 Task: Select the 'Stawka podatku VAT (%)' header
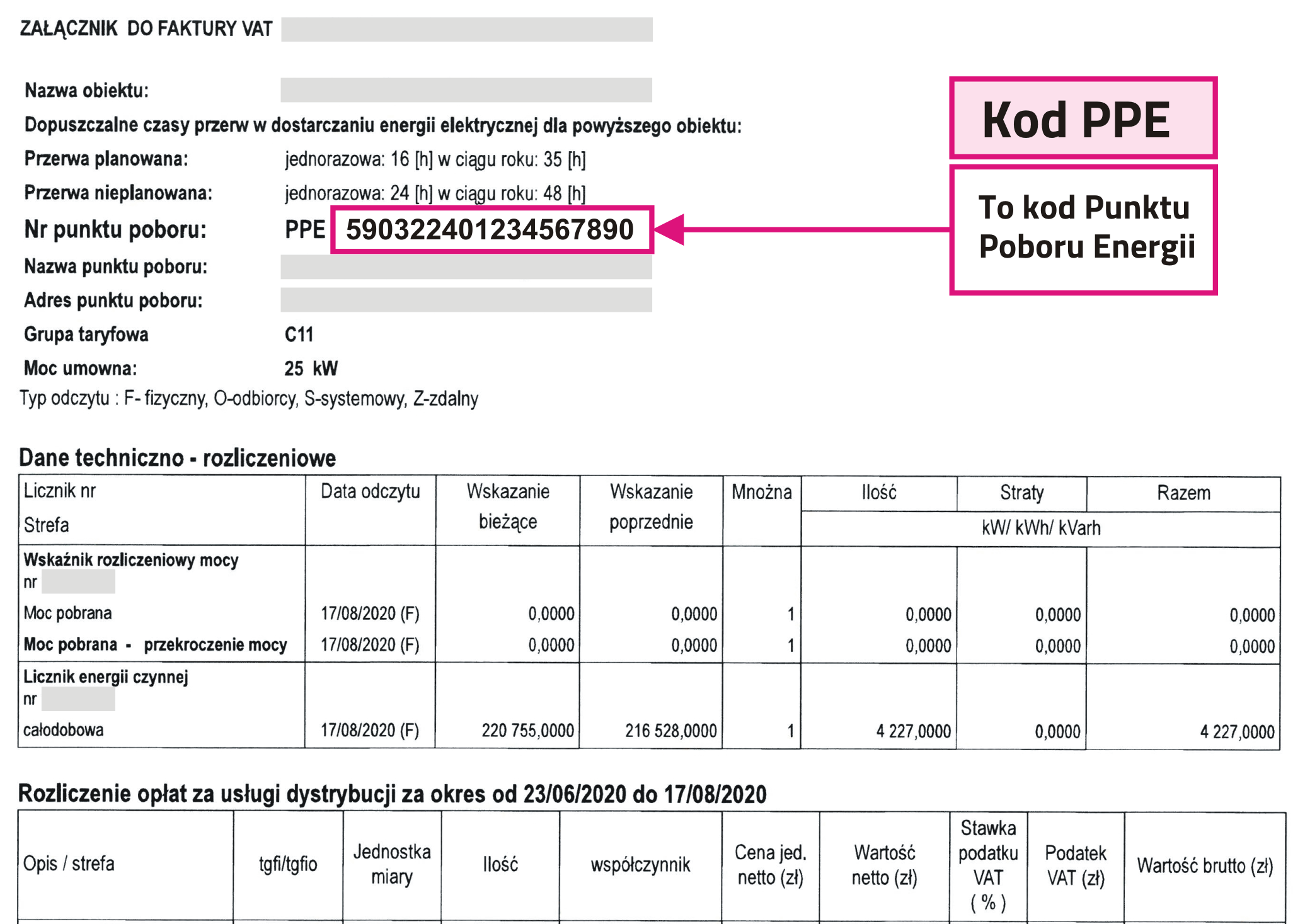coord(988,865)
